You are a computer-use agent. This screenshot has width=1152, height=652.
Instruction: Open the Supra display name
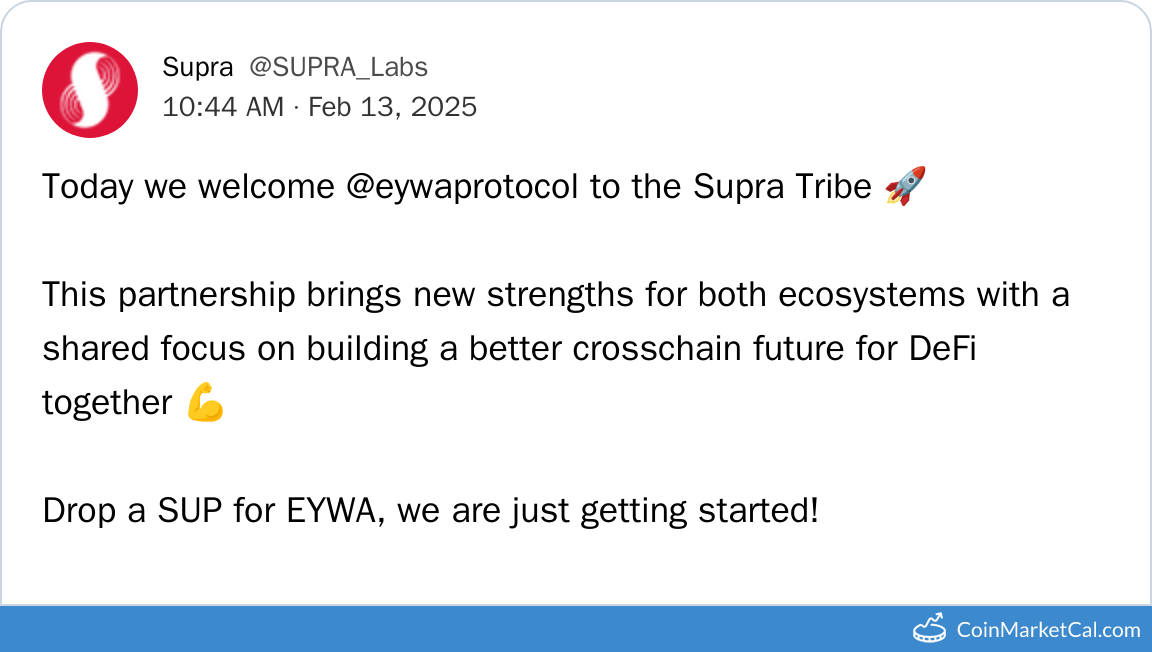click(197, 67)
